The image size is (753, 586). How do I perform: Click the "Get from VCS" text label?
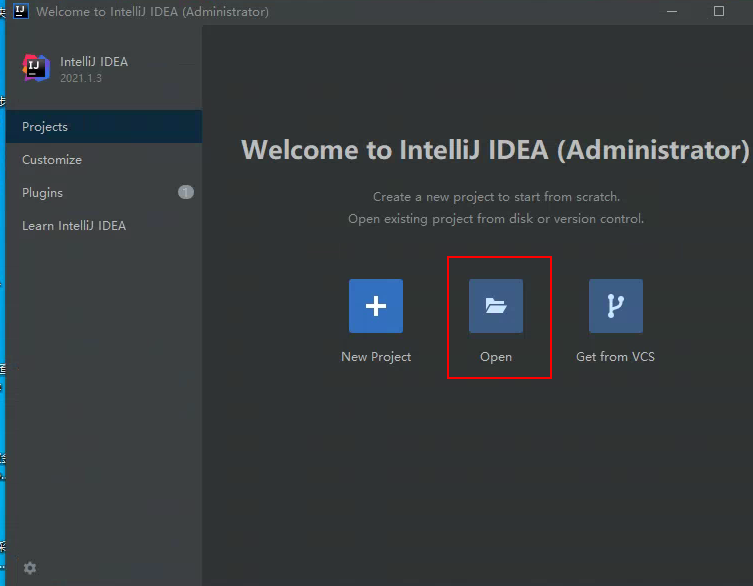click(x=615, y=357)
